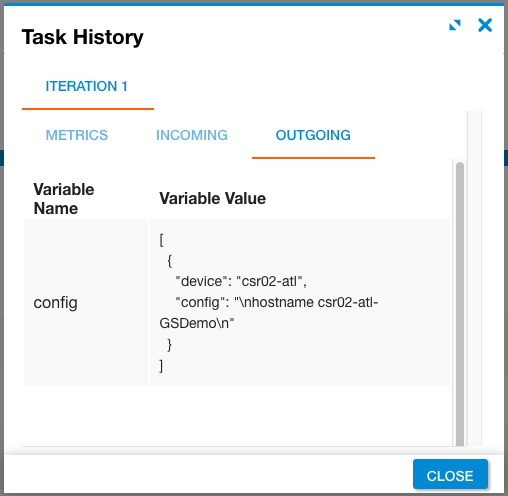Screen dimensions: 508x496
Task: Click the blue CLOSE button
Action: pyautogui.click(x=450, y=475)
